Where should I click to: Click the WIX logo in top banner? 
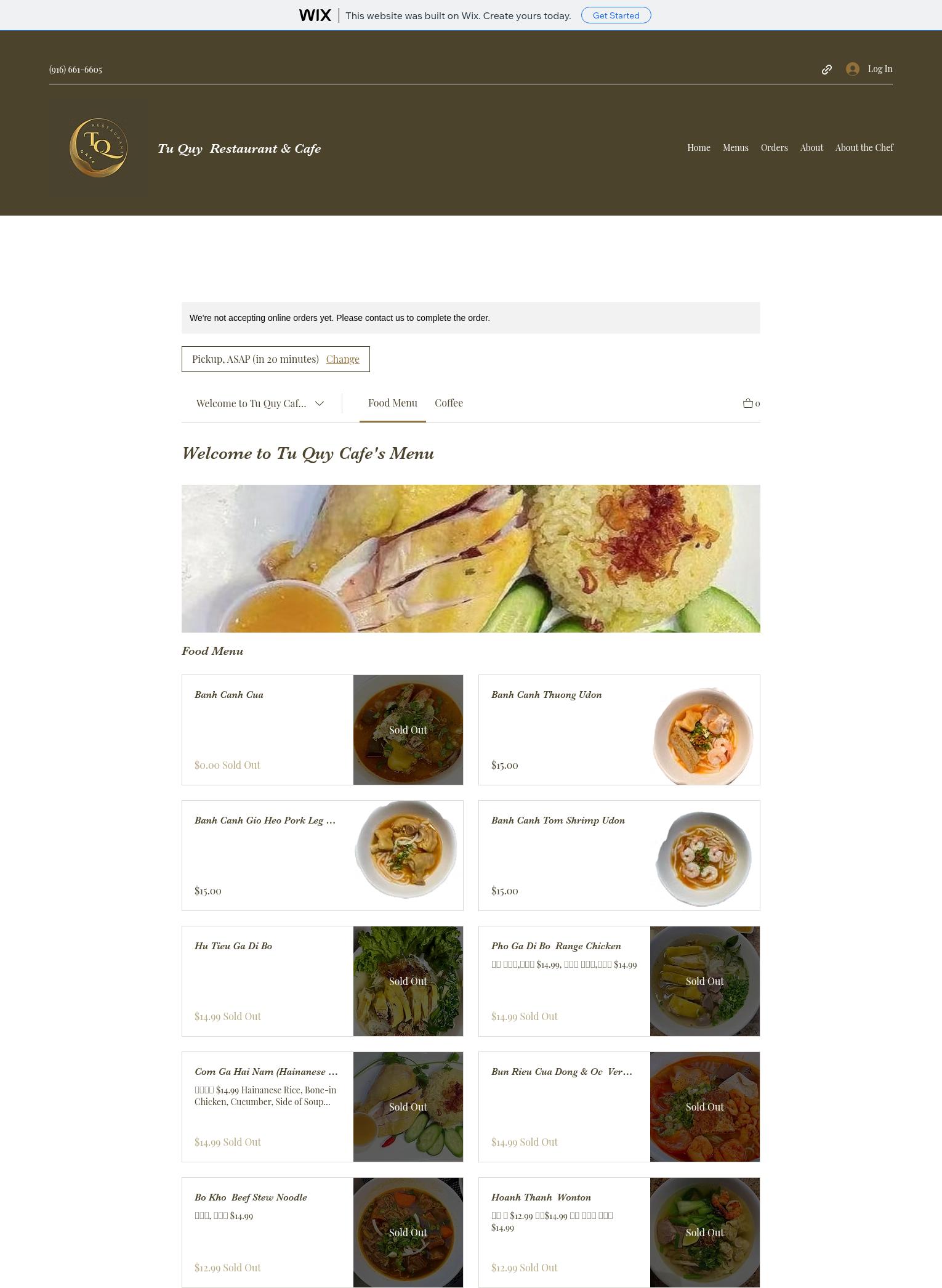(x=315, y=15)
